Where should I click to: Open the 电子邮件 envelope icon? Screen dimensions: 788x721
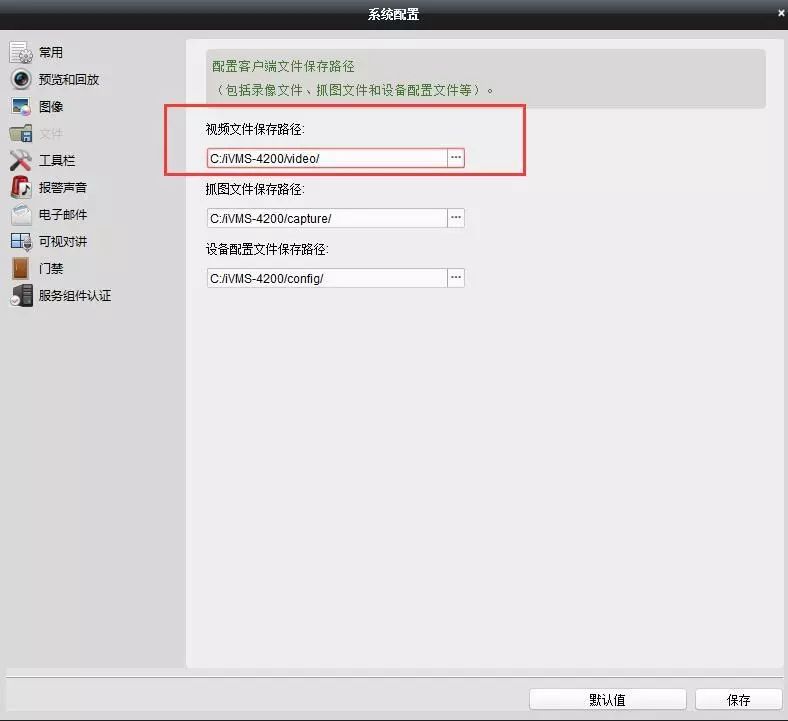(x=21, y=214)
